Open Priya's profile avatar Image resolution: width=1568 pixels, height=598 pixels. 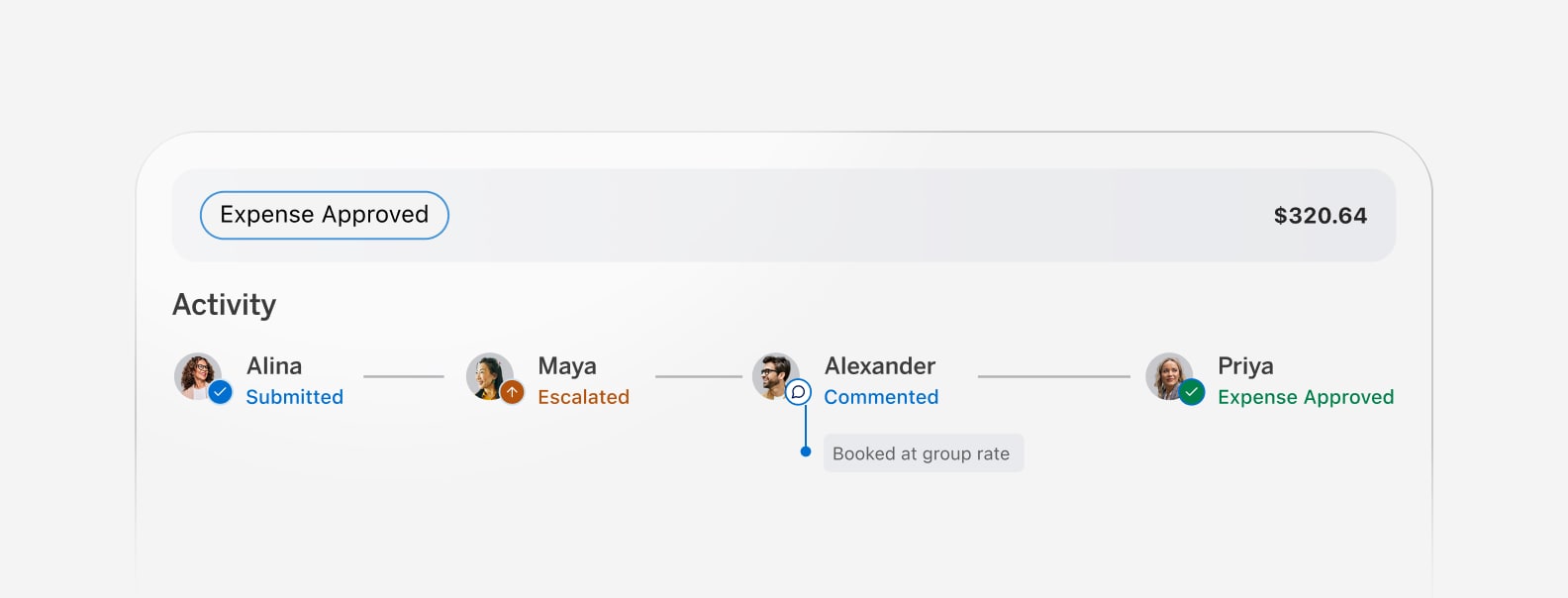point(1169,376)
